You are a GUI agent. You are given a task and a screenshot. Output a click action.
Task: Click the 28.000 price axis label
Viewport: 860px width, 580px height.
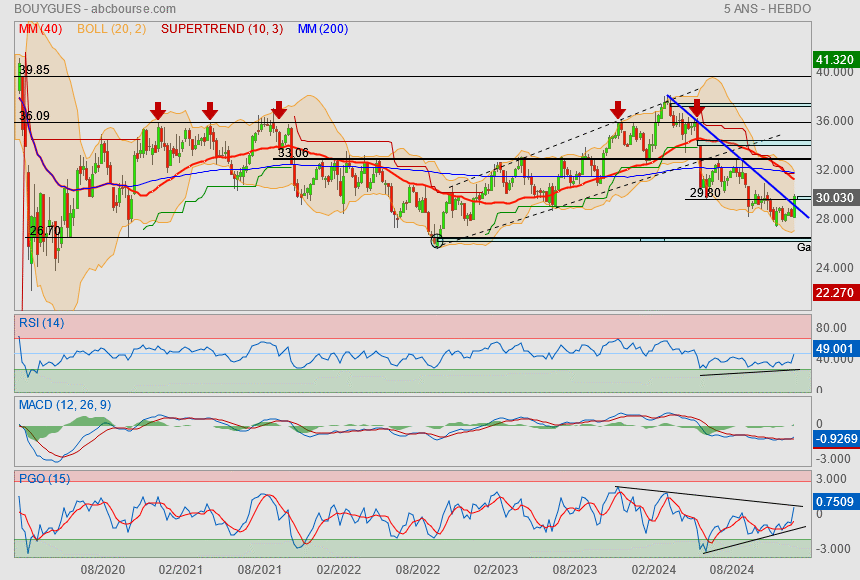click(x=834, y=218)
